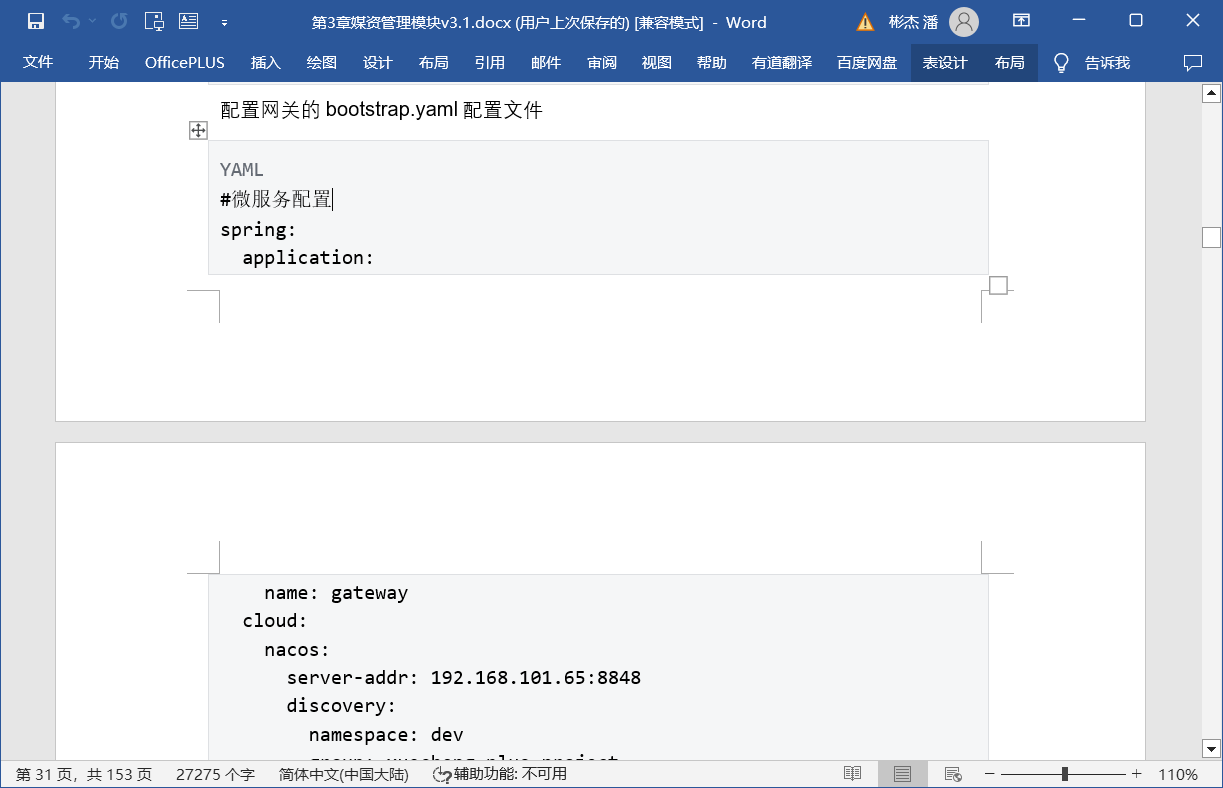Click the Undo arrow icon
1223x788 pixels.
point(70,21)
